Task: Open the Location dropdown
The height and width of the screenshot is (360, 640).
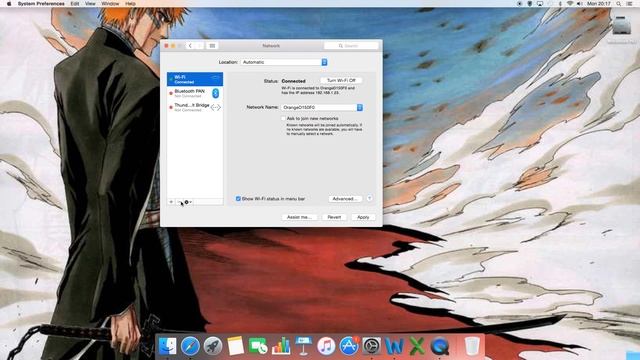Action: click(284, 62)
